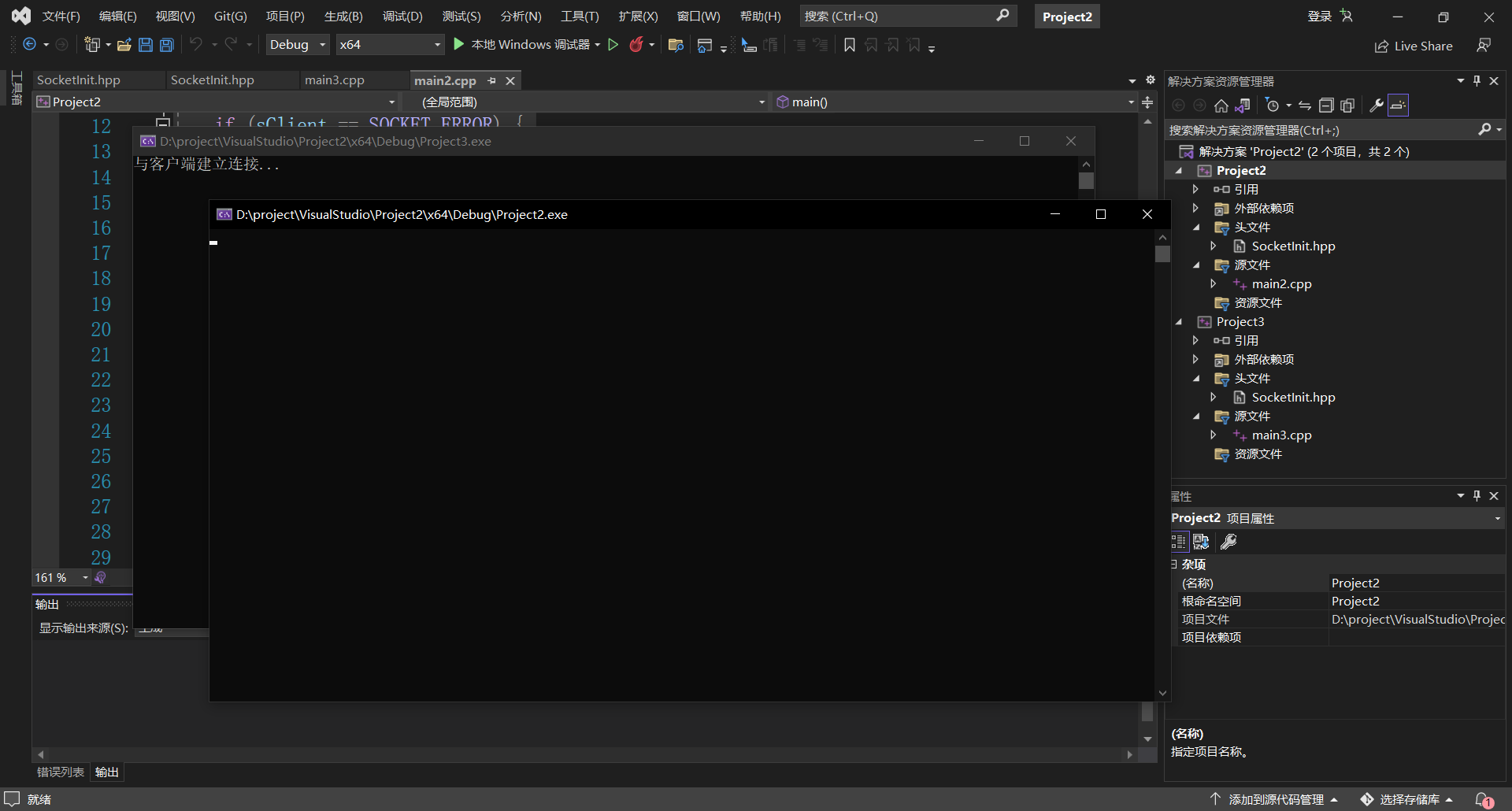1512x811 pixels.
Task: Click 本地 Windows 调试器 start button
Action: 523,45
